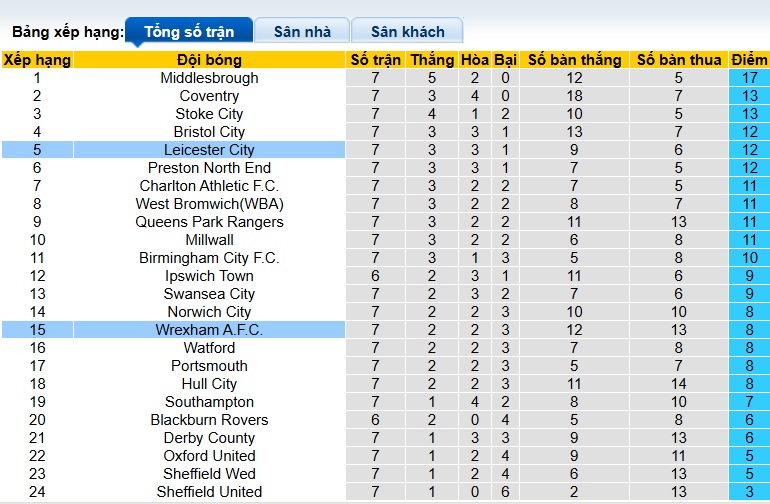Screen dimensions: 770x504
Task: Click the Xếp hạng column header
Action: point(37,60)
